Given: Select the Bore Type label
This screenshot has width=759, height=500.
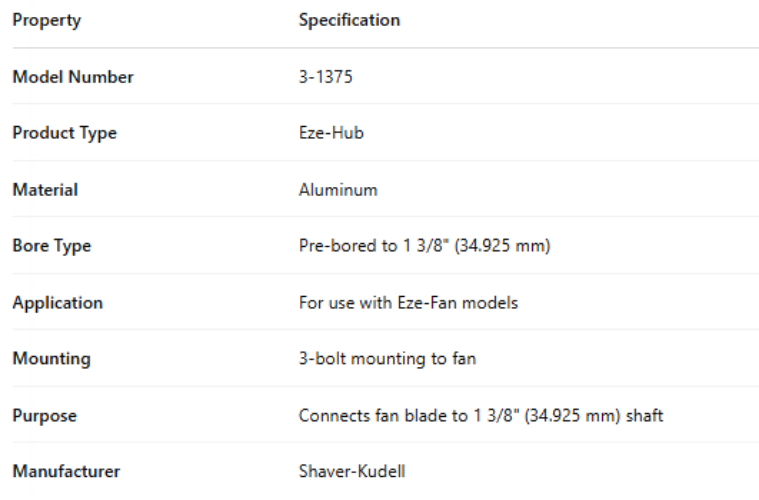Looking at the screenshot, I should tap(52, 246).
